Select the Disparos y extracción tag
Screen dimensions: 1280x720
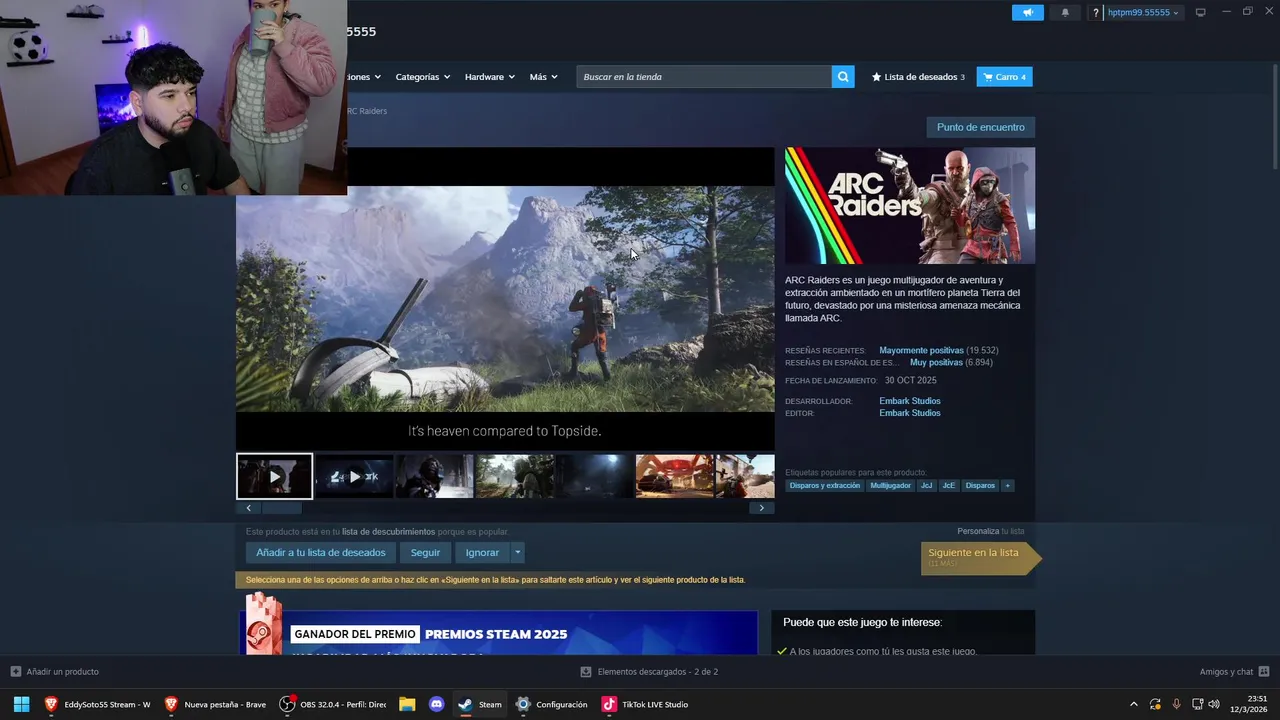coord(825,486)
